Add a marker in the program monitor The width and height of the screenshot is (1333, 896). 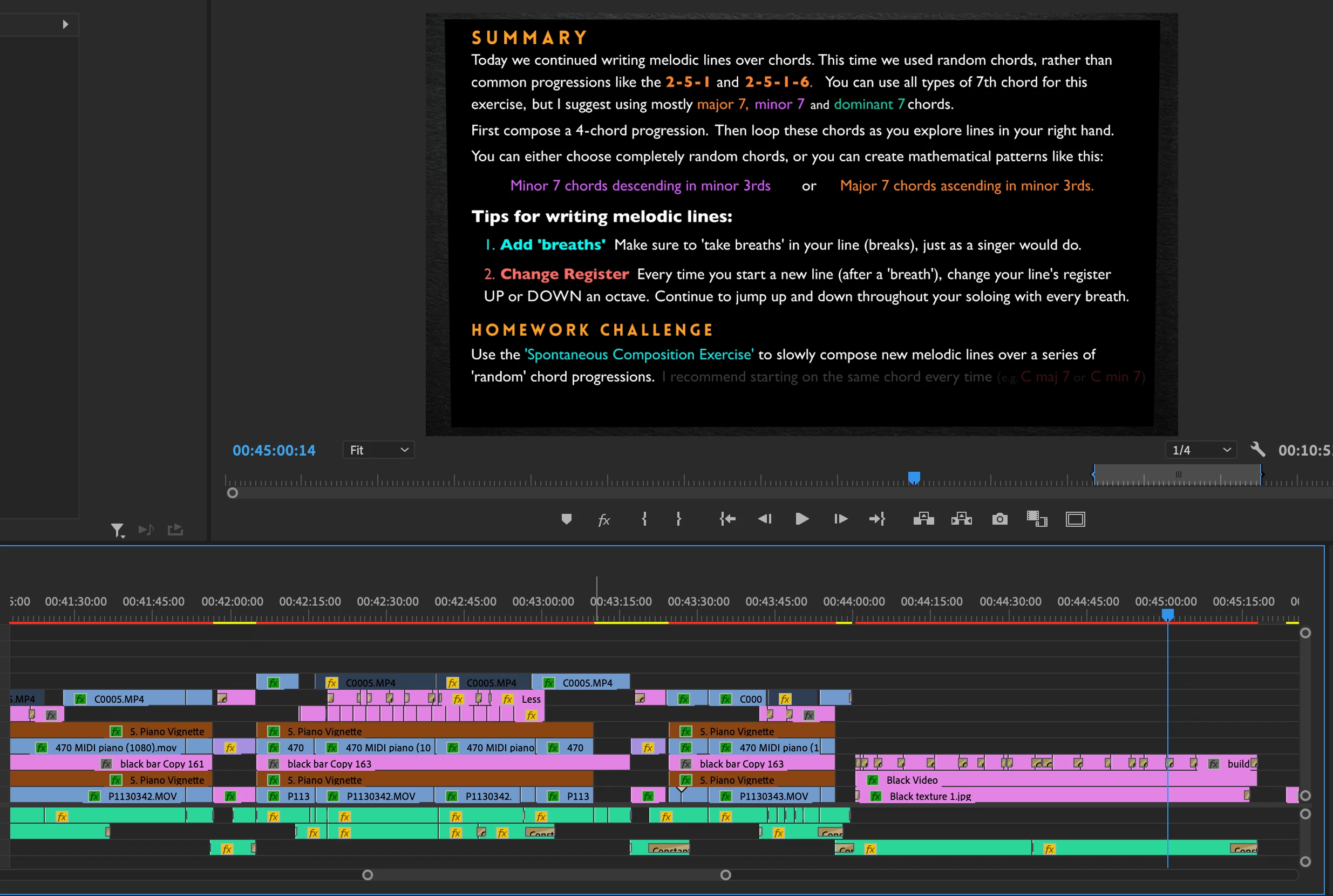(x=566, y=519)
